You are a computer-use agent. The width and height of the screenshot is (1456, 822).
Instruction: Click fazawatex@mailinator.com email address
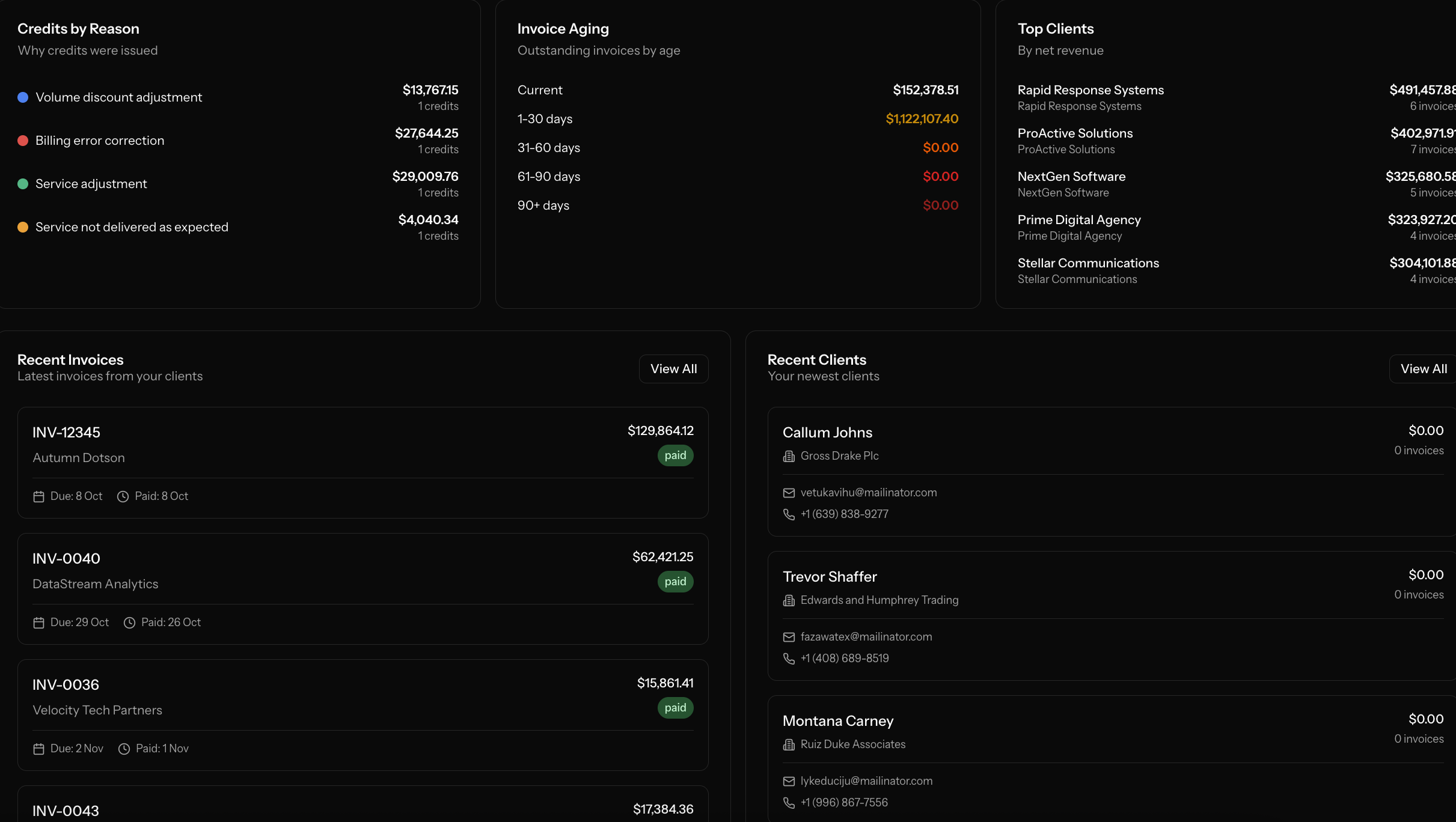(866, 637)
